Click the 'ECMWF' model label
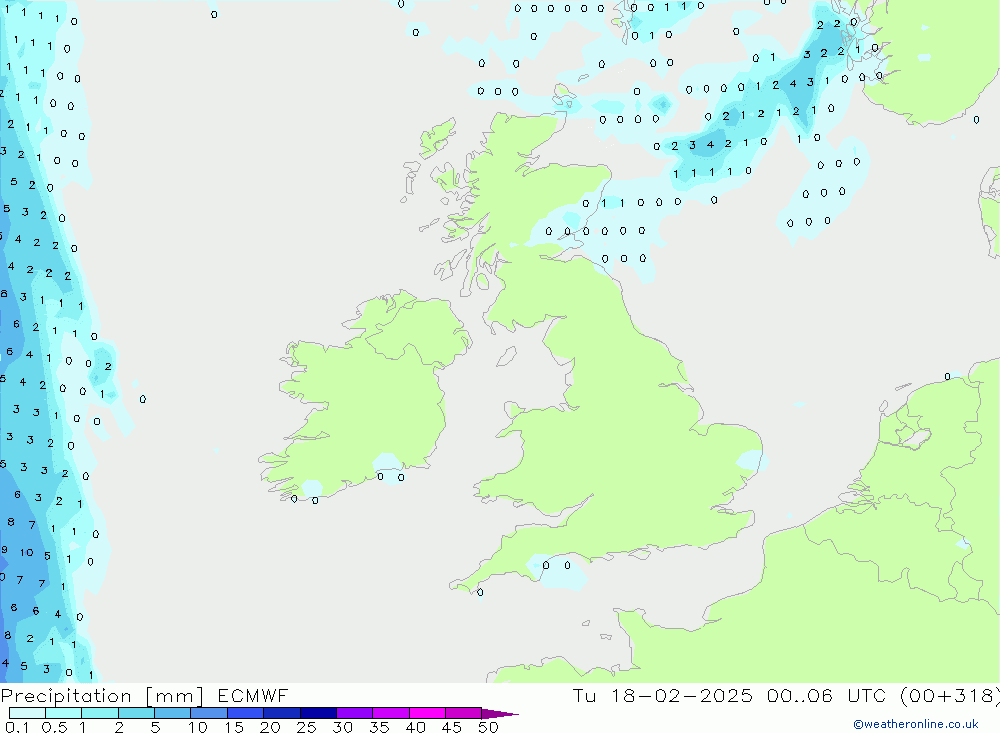 253,696
